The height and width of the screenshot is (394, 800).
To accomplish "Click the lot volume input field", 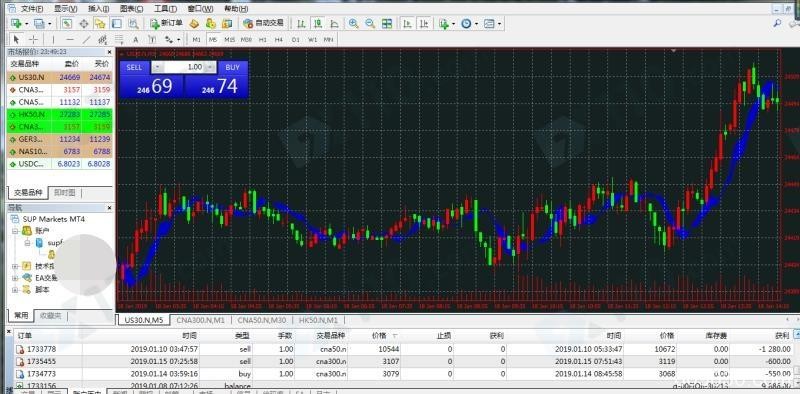I will click(184, 67).
